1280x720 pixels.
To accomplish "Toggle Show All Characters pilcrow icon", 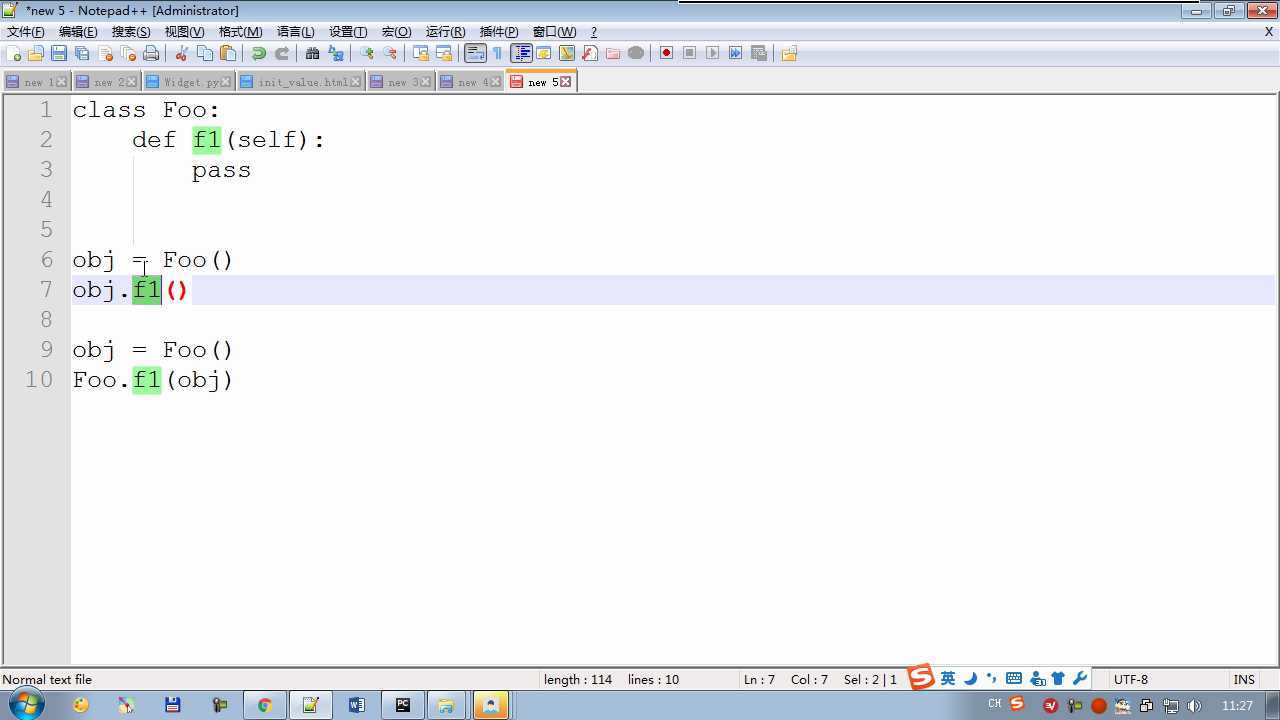I will tap(498, 53).
